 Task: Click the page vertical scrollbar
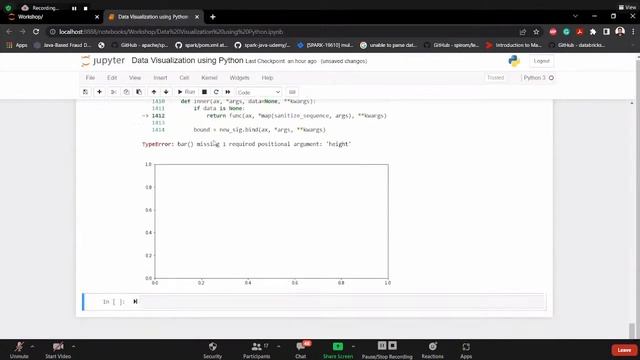click(632, 330)
